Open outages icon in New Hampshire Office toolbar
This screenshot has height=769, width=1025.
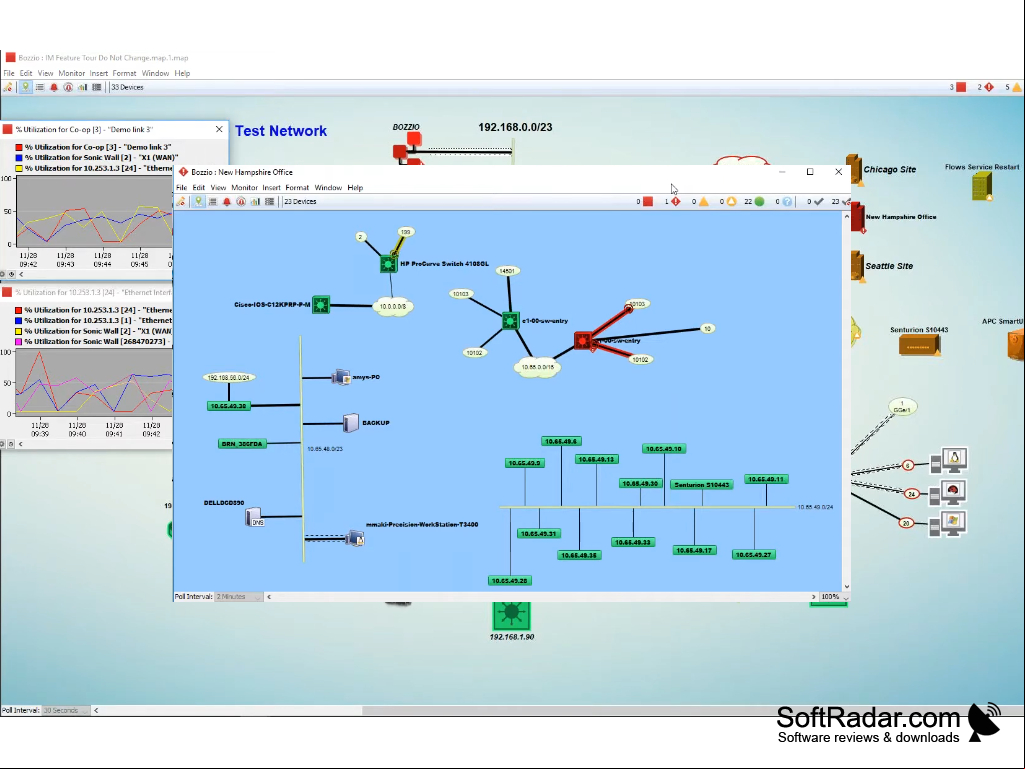[241, 201]
